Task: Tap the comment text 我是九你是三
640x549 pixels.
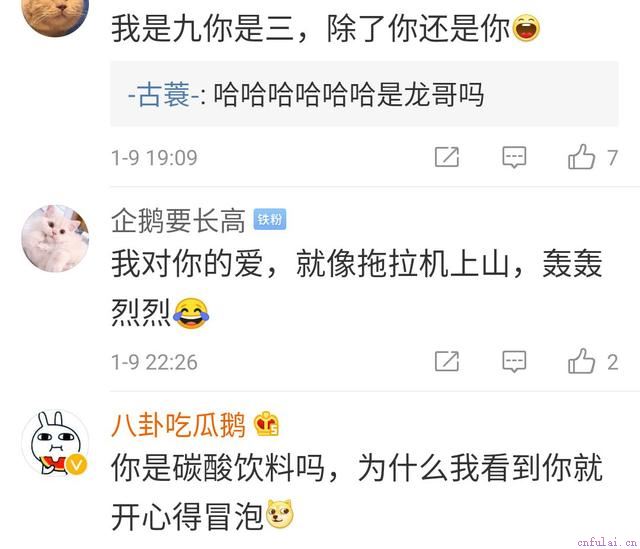Action: 203,29
